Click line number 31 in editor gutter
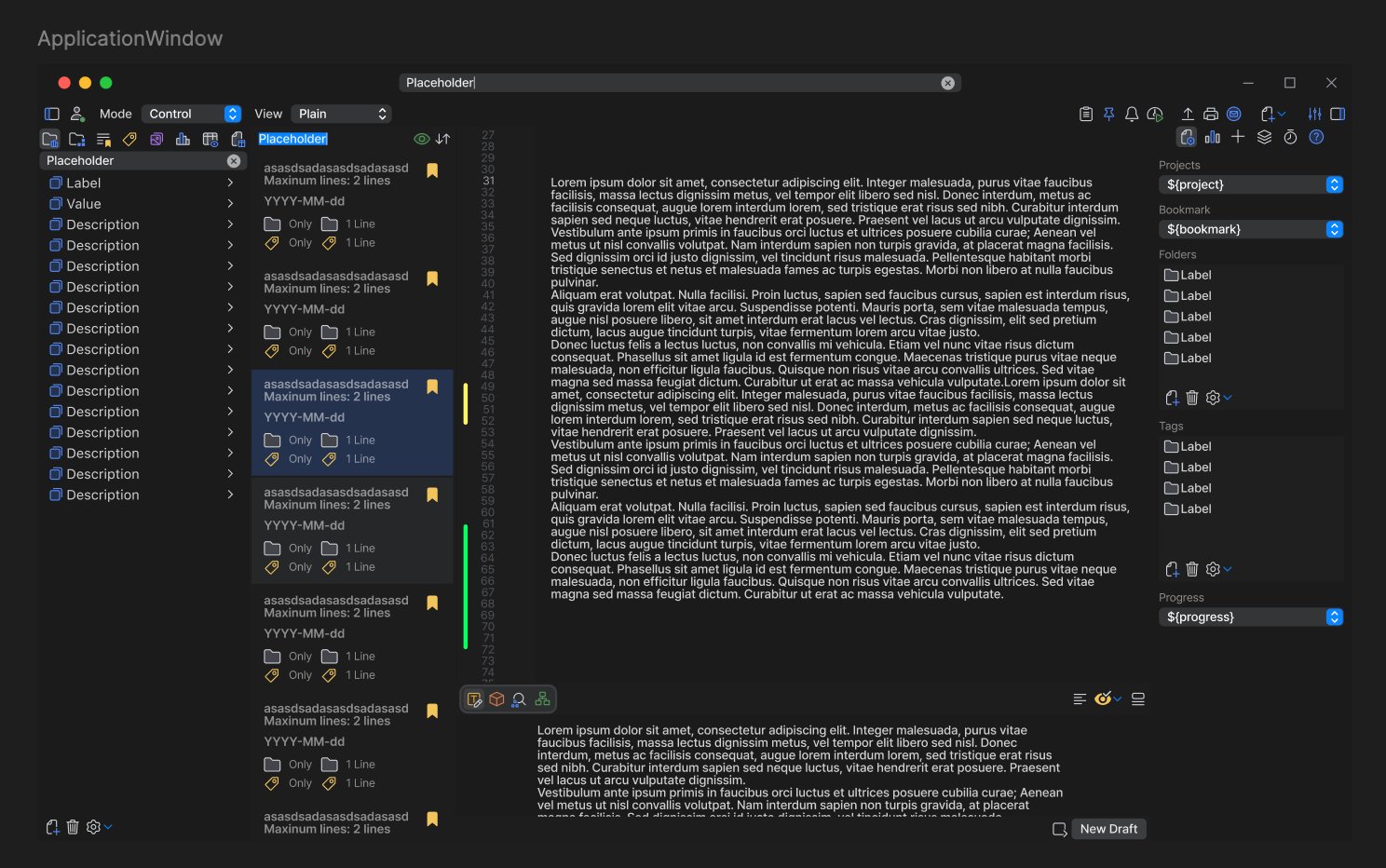The height and width of the screenshot is (868, 1386). click(x=488, y=181)
